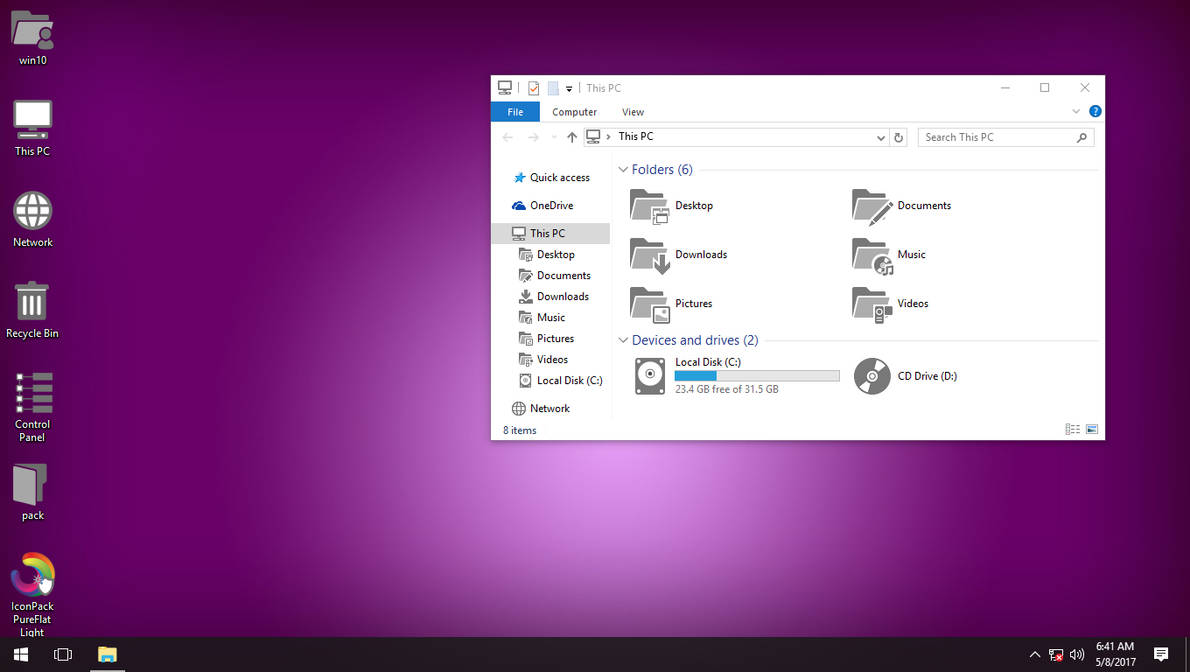Viewport: 1190px width, 672px height.
Task: Open the View ribbon tab
Action: 632,112
